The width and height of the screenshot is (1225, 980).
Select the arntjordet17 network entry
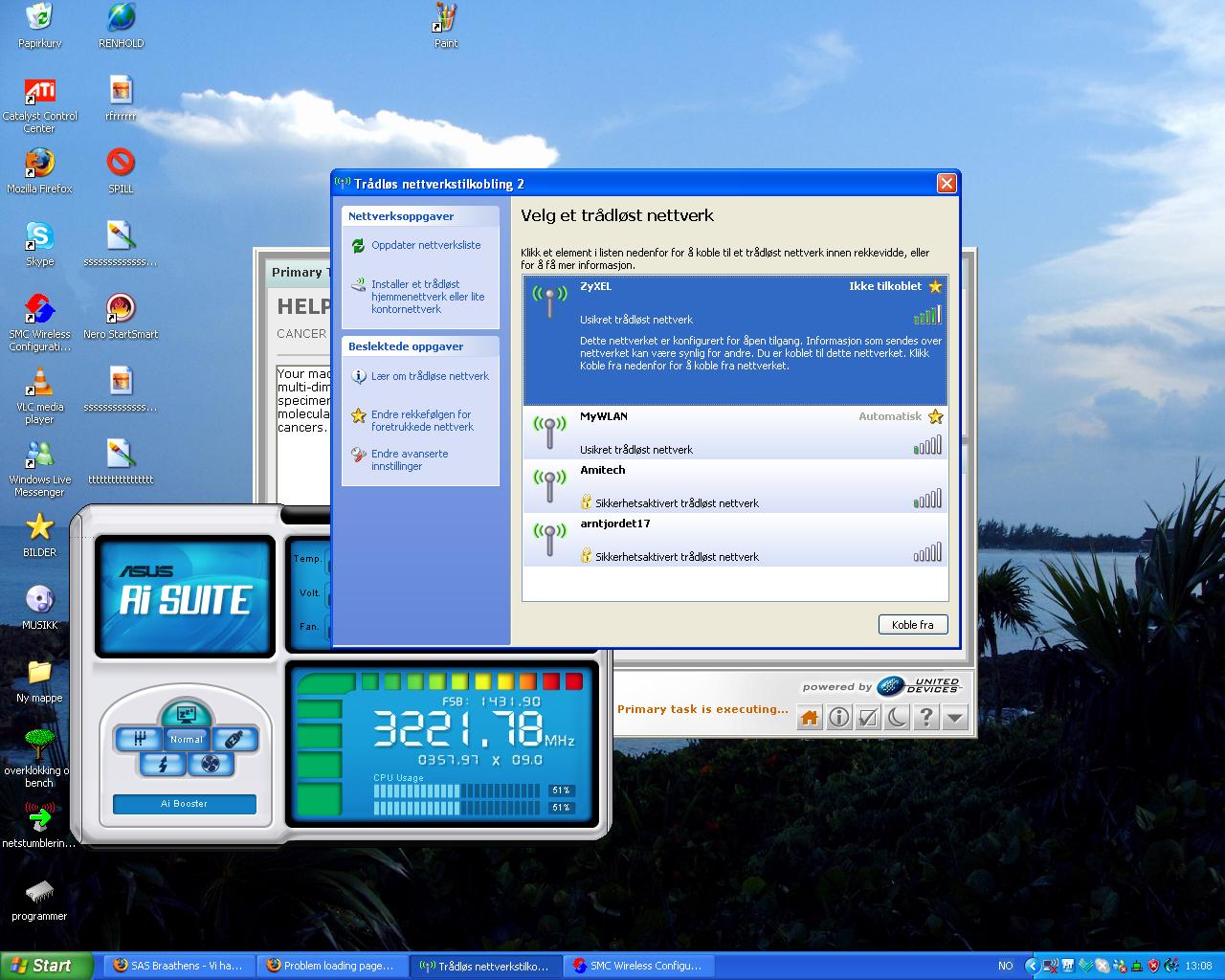point(735,540)
